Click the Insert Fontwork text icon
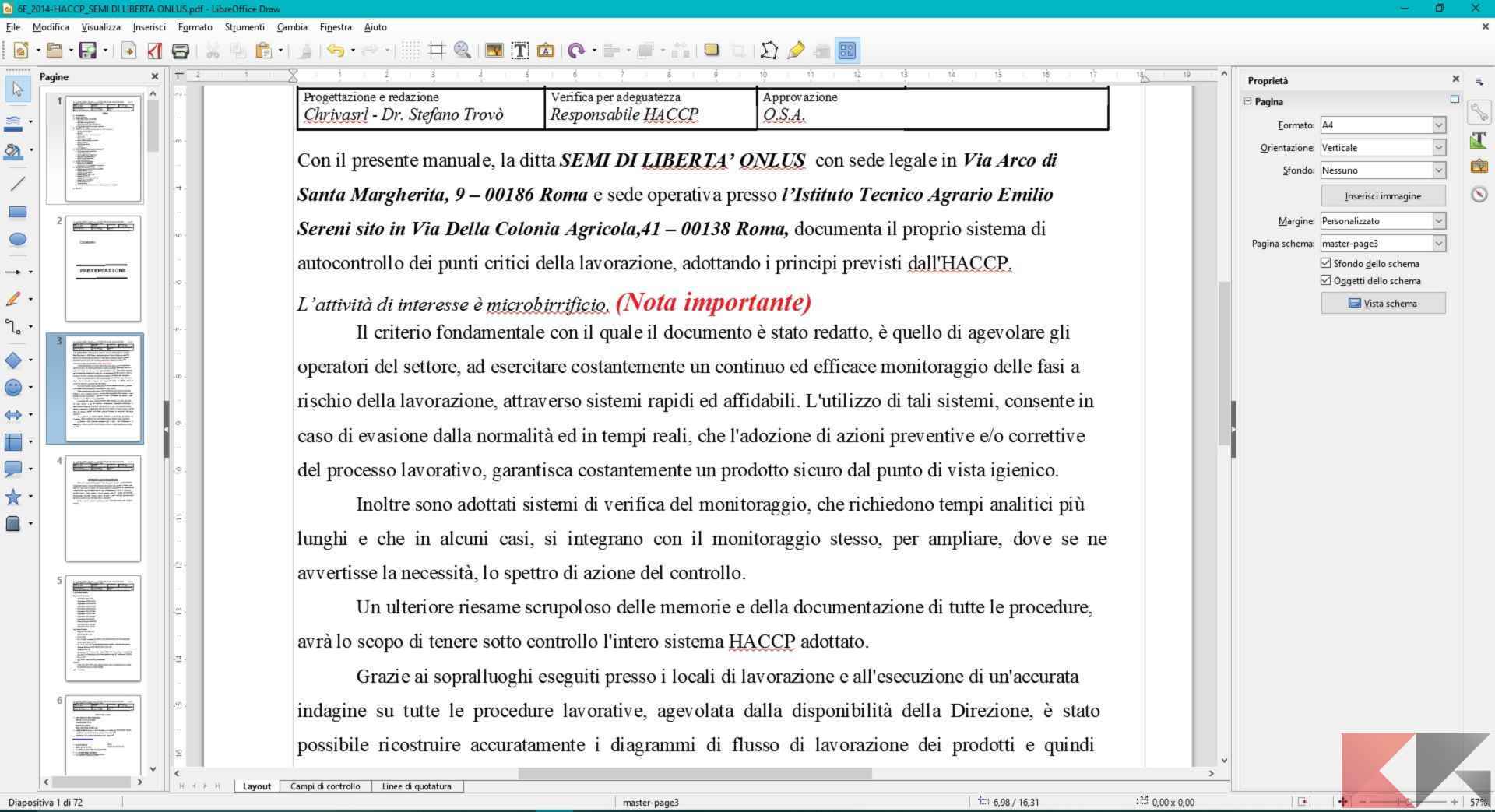 546,51
